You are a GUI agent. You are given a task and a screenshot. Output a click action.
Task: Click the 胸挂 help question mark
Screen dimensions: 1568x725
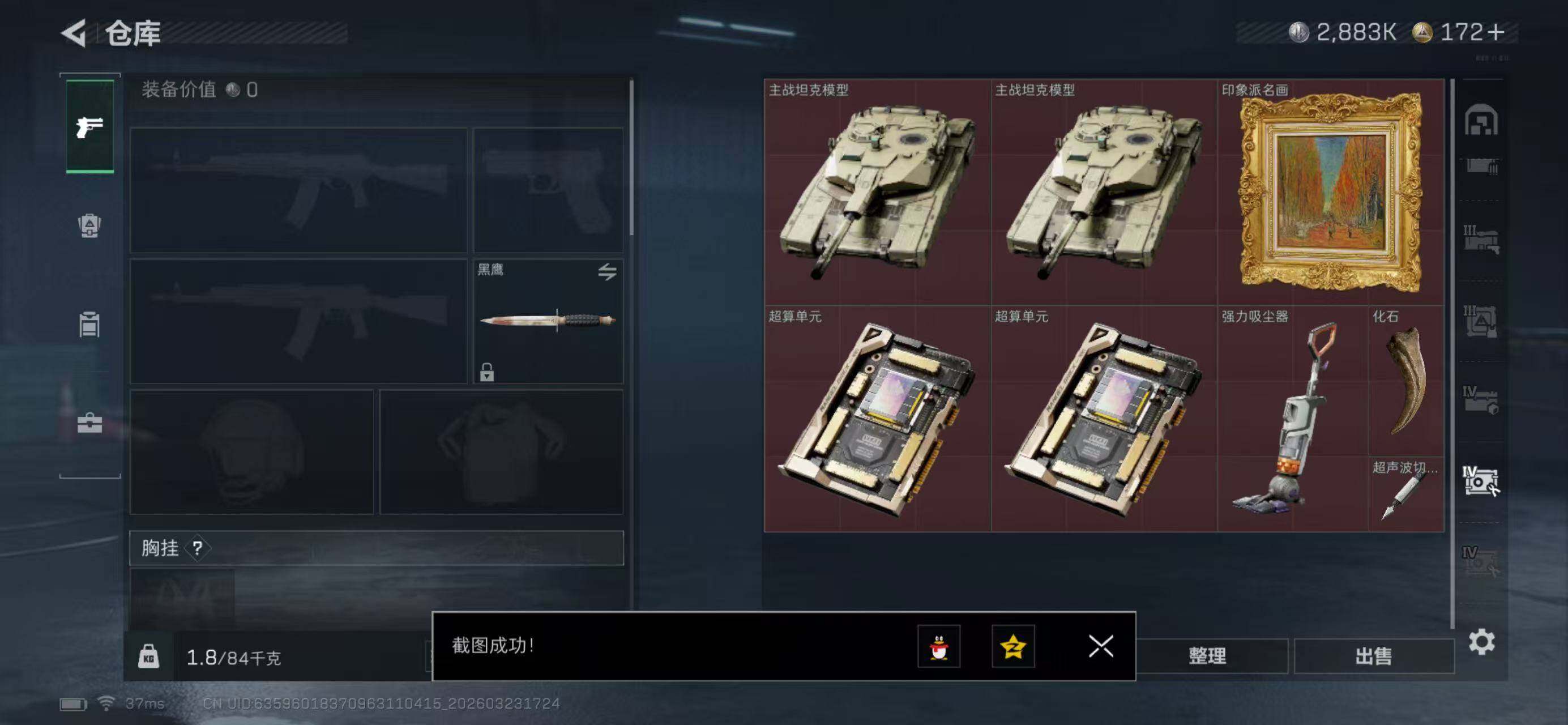click(197, 548)
